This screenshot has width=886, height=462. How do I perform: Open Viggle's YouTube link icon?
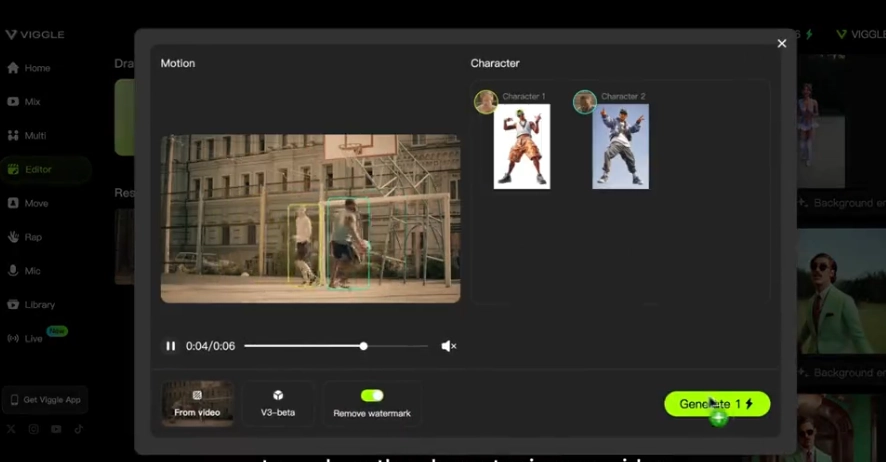click(x=56, y=429)
